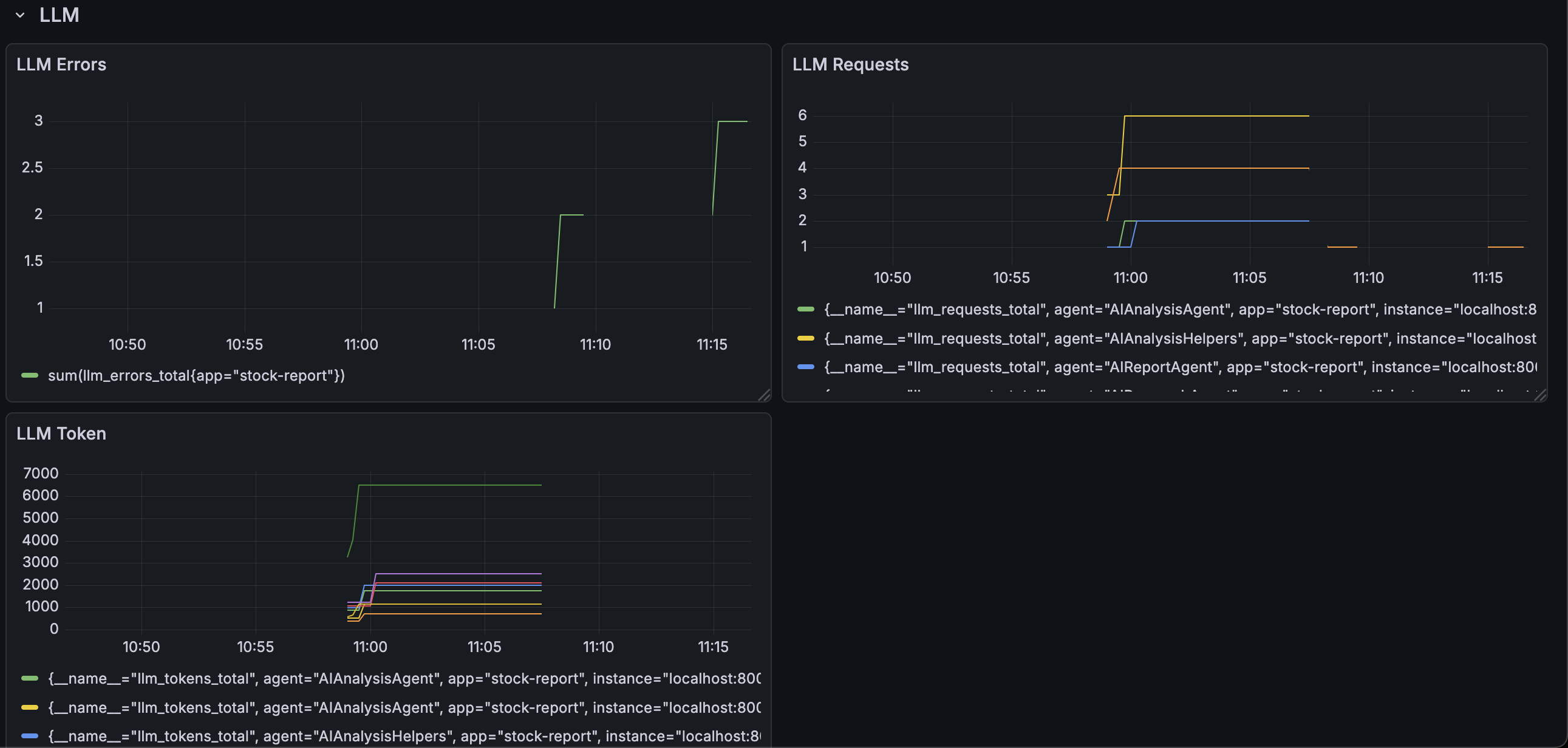Click the LLM Requests panel resize handle
1568x748 pixels.
(1541, 396)
